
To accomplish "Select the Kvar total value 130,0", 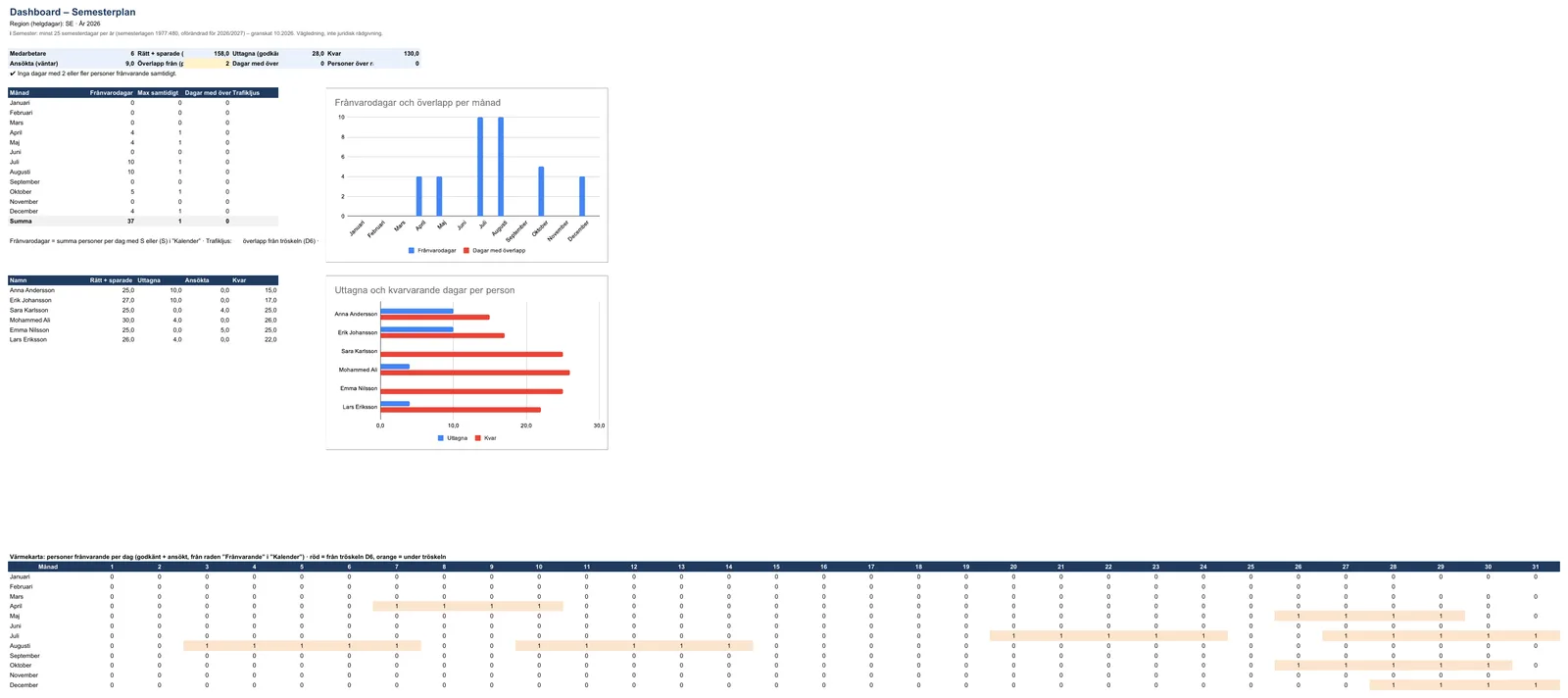I will click(412, 54).
